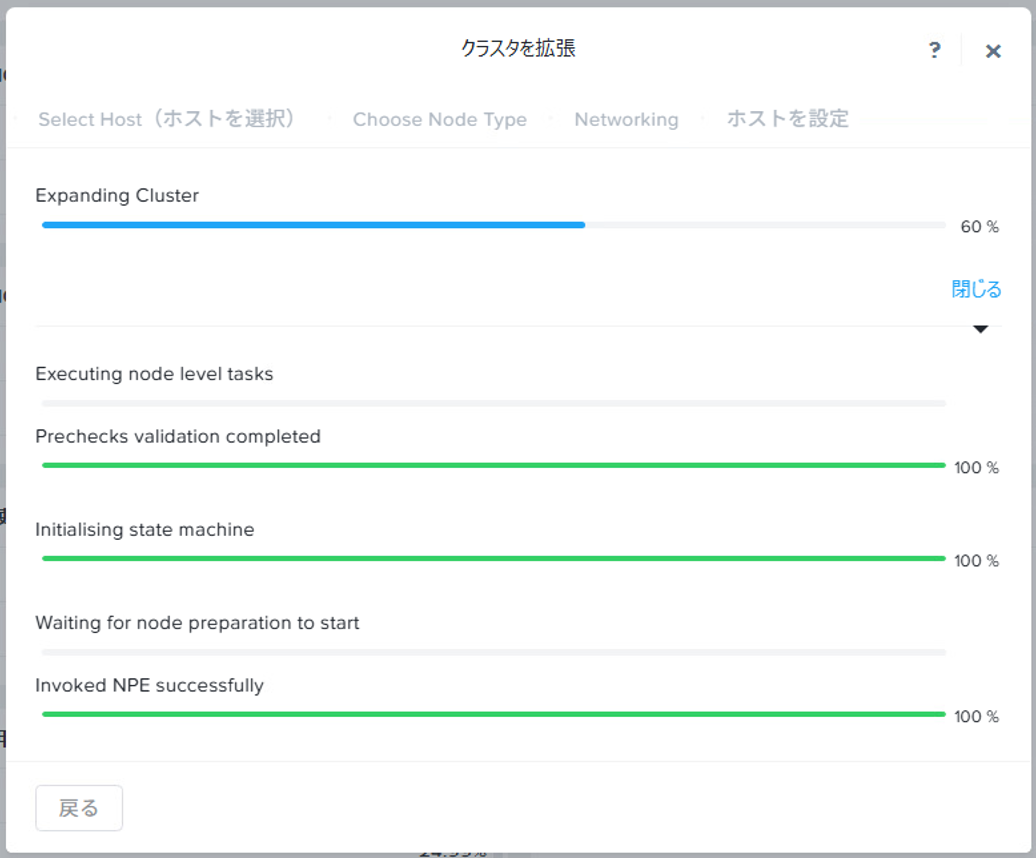
Task: Select the ホストを設定 step
Action: click(788, 119)
